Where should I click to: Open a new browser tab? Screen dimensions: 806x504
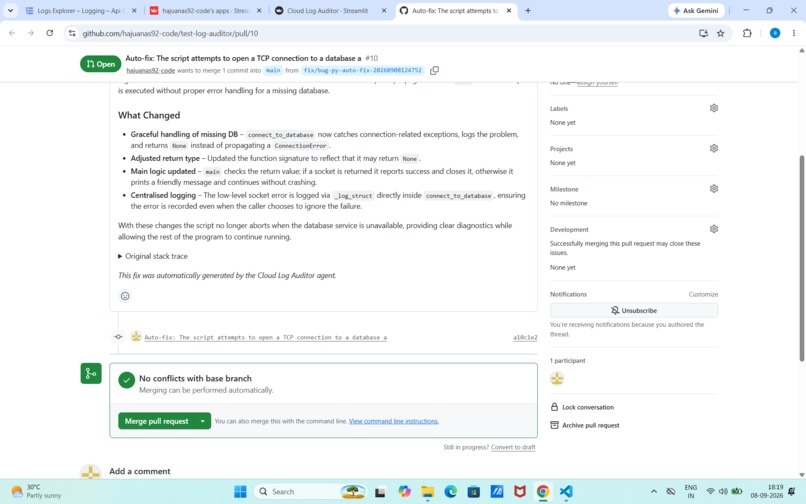528,10
